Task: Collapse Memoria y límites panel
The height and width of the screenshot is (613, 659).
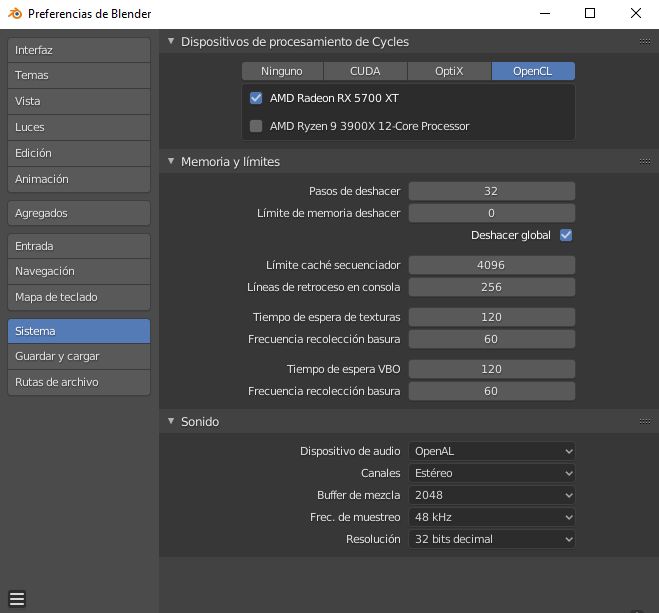Action: click(171, 161)
